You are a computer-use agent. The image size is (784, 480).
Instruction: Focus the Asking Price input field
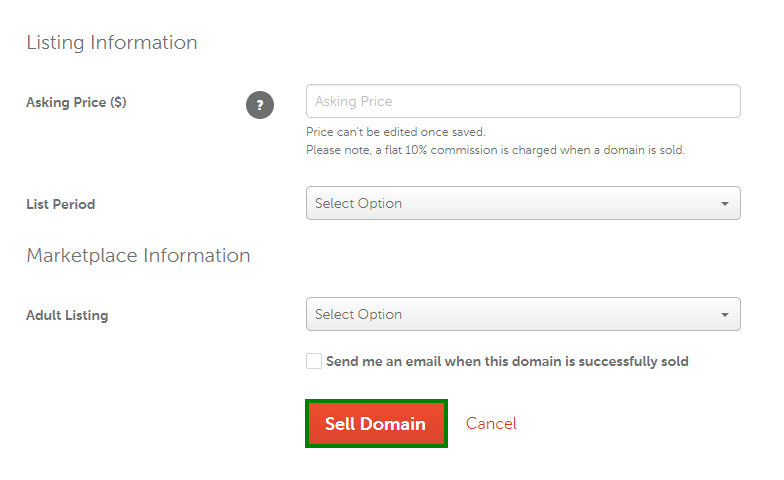[523, 101]
